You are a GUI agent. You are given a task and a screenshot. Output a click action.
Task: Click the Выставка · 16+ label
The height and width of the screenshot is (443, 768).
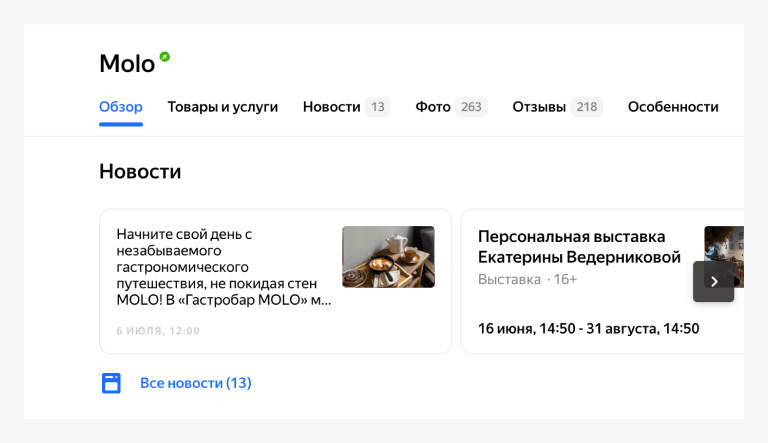pyautogui.click(x=527, y=279)
